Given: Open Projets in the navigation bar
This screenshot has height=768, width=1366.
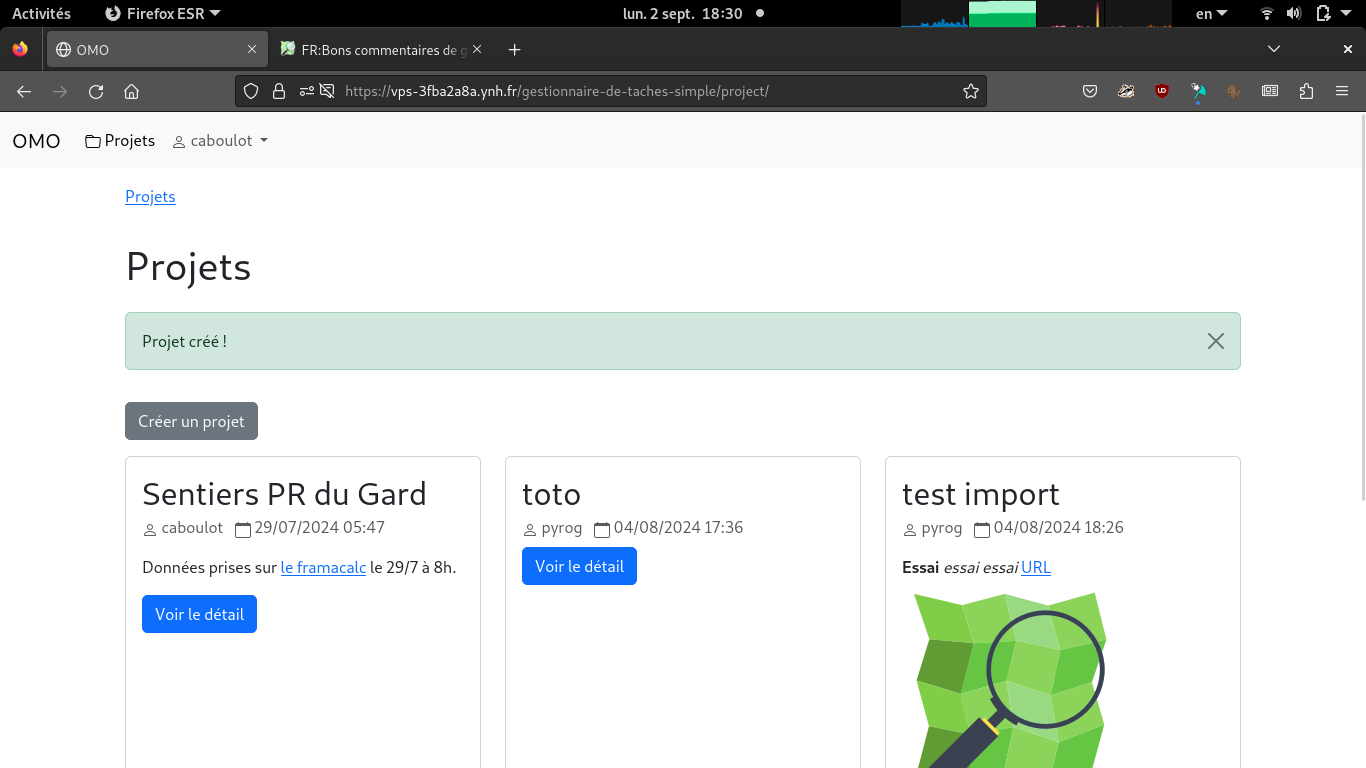Looking at the screenshot, I should point(120,141).
